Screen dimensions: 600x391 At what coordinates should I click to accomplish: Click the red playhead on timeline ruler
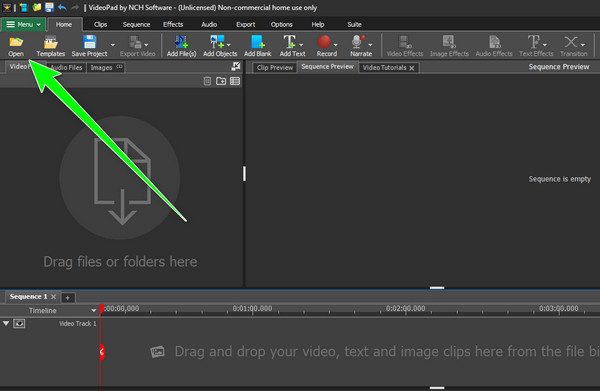pyautogui.click(x=101, y=309)
